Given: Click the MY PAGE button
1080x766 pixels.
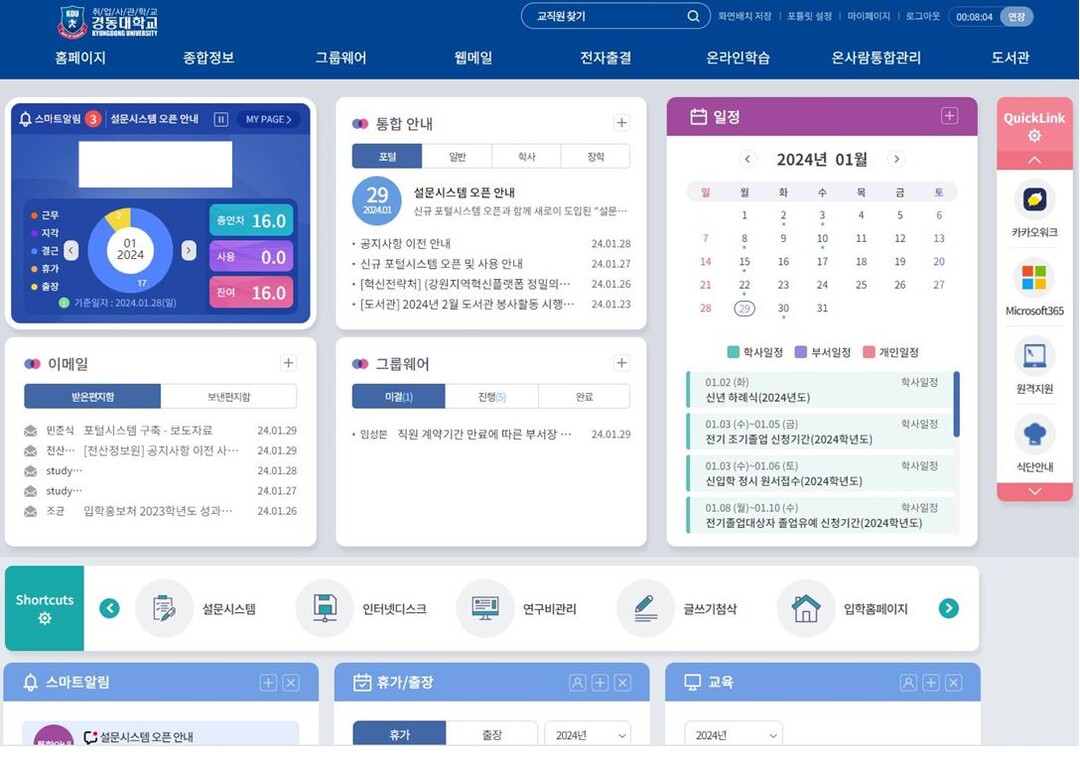Looking at the screenshot, I should (x=268, y=119).
